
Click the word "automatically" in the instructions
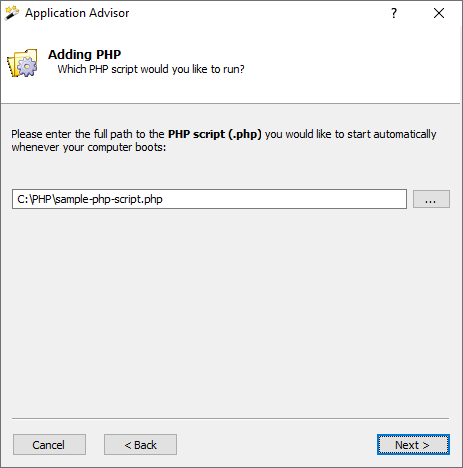pos(405,134)
